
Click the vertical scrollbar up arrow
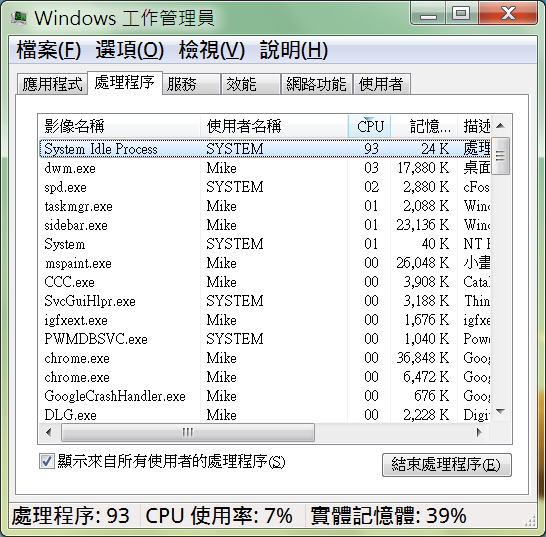point(501,126)
